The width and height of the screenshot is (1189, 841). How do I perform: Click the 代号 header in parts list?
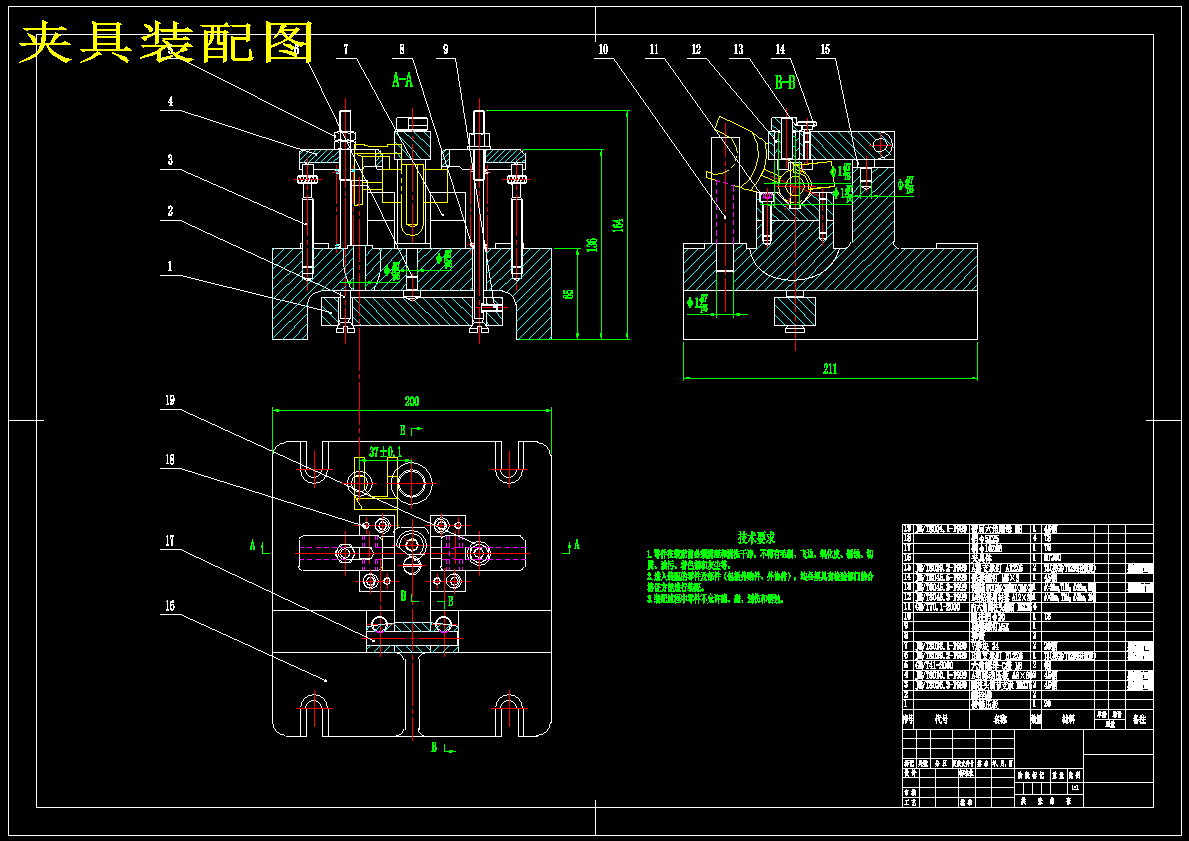(x=941, y=719)
